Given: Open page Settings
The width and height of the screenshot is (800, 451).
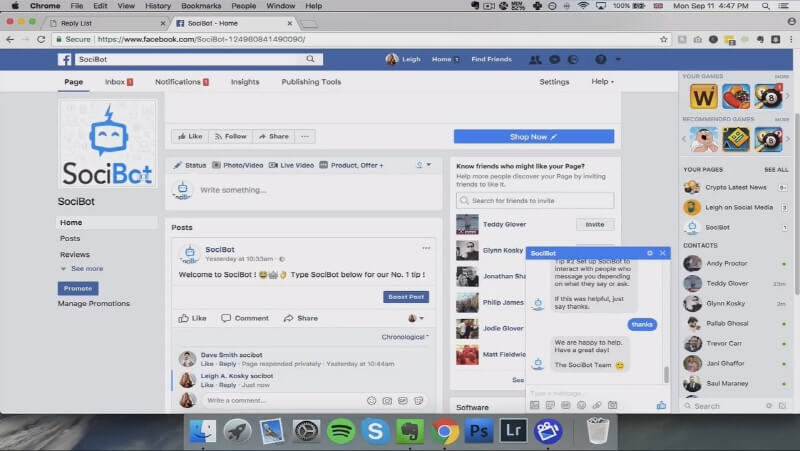Looking at the screenshot, I should tap(554, 82).
